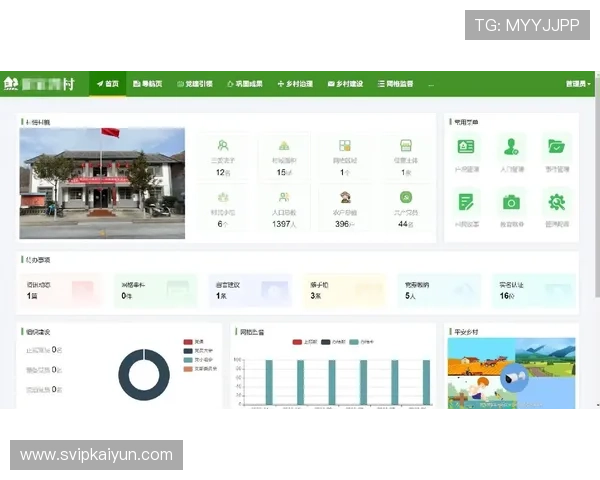Screen dimensions: 600x480
Task: Open management settings gear-wrench icon
Action: tap(556, 202)
